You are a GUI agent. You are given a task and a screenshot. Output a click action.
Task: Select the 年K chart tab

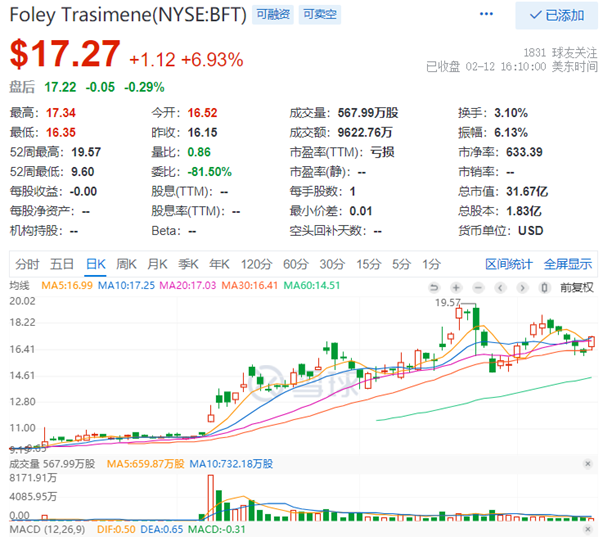(x=219, y=264)
